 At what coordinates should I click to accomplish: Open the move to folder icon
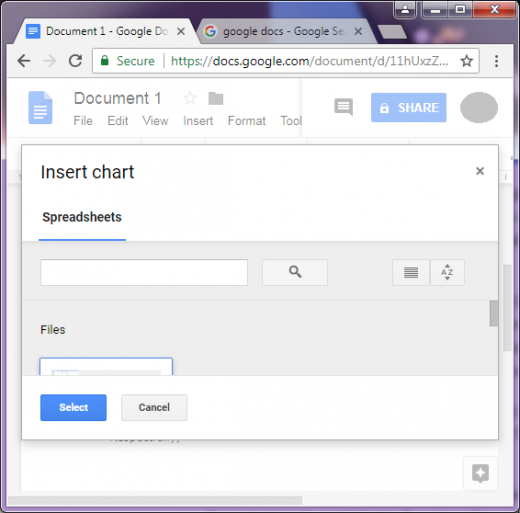[x=216, y=98]
